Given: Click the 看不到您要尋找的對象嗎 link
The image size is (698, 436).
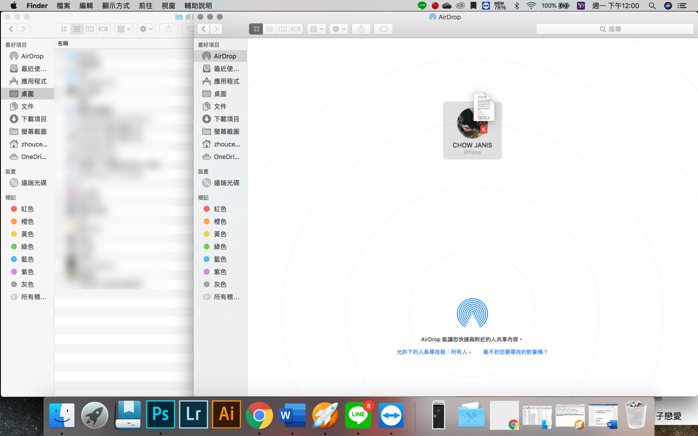Looking at the screenshot, I should tap(515, 352).
